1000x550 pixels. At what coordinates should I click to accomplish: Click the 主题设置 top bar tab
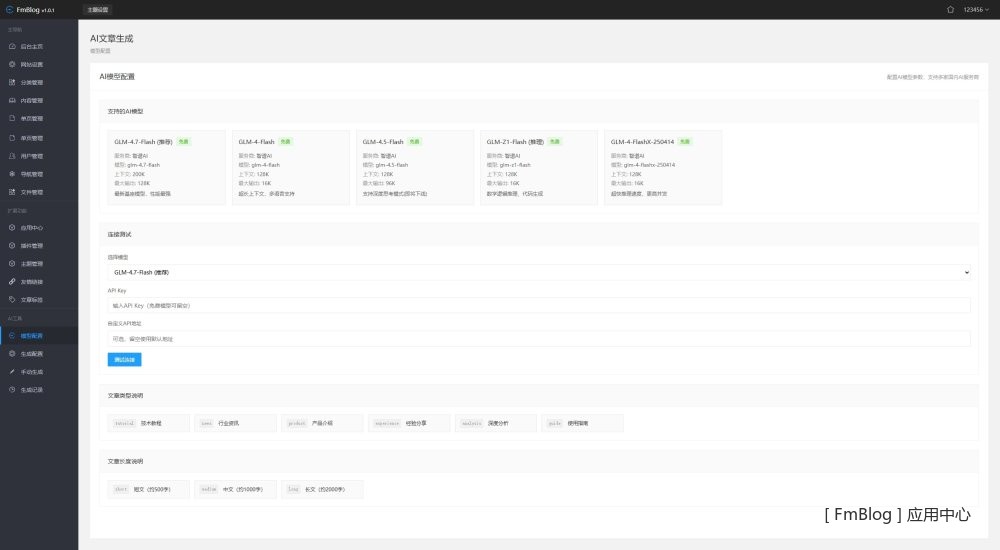click(98, 9)
